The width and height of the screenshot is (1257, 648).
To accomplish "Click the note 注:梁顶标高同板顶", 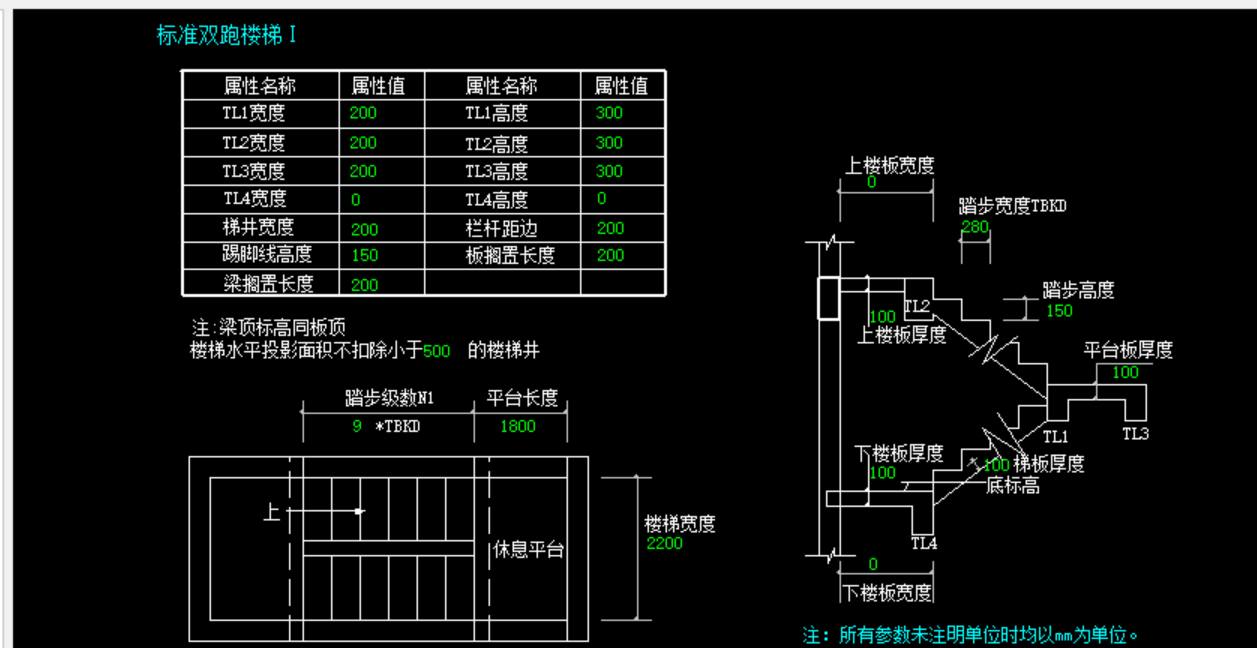I will [269, 327].
